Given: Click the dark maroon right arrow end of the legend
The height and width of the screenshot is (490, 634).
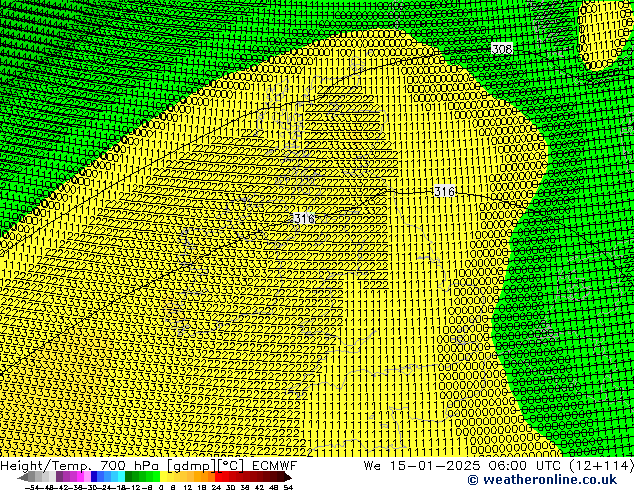Looking at the screenshot, I should [288, 477].
